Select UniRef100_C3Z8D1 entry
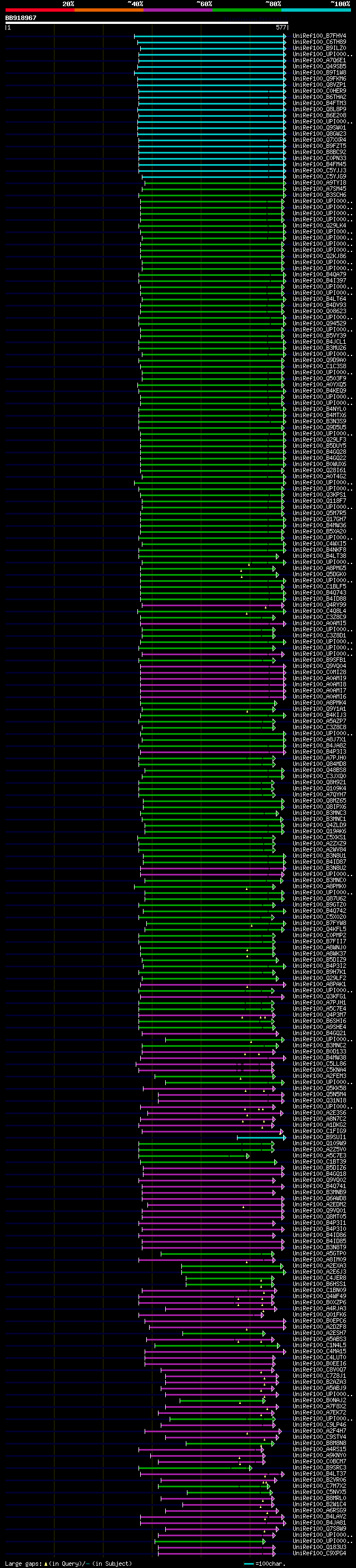This screenshot has width=356, height=1568. tap(319, 635)
